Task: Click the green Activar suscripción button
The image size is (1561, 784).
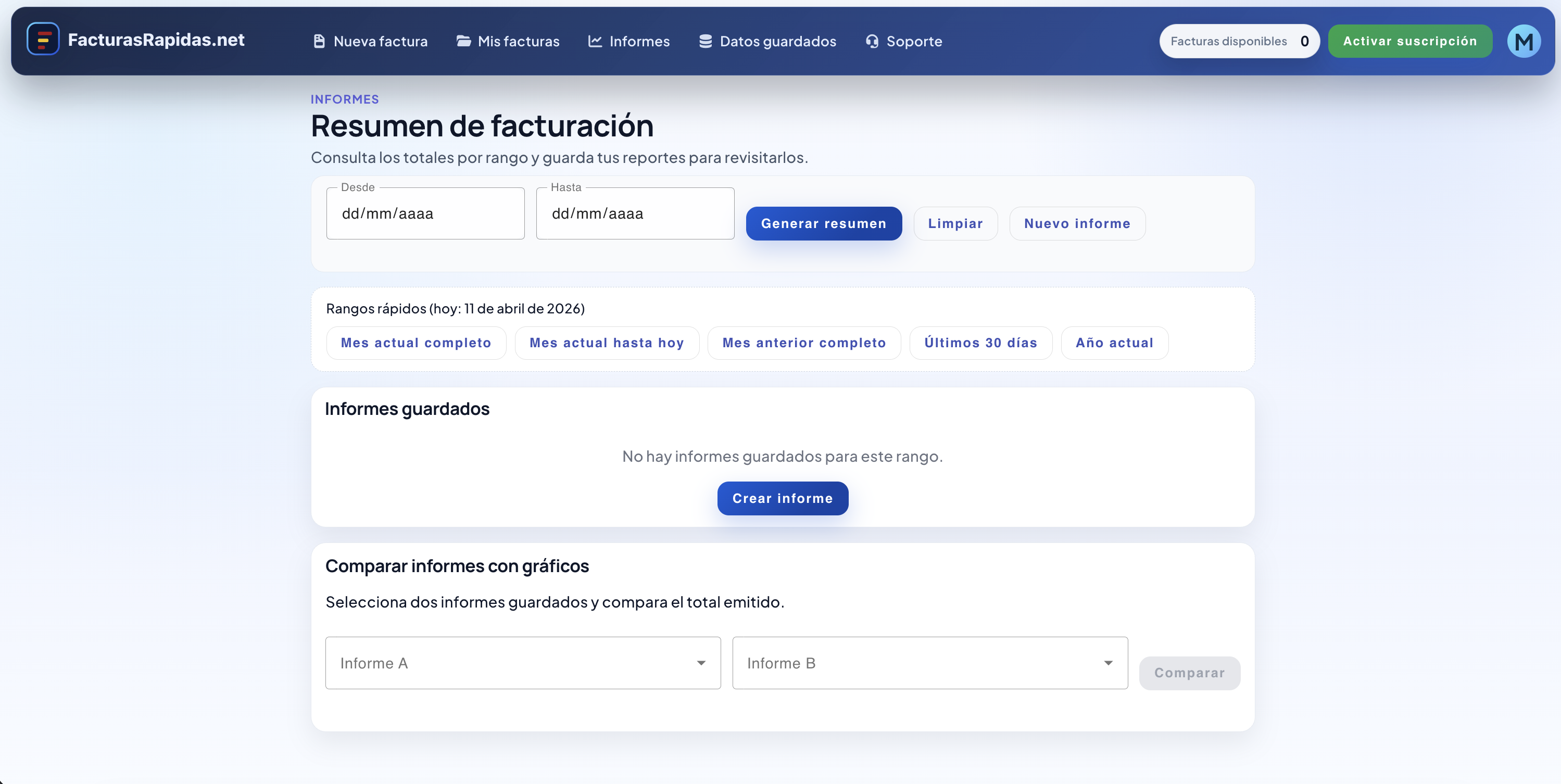Action: (1409, 41)
